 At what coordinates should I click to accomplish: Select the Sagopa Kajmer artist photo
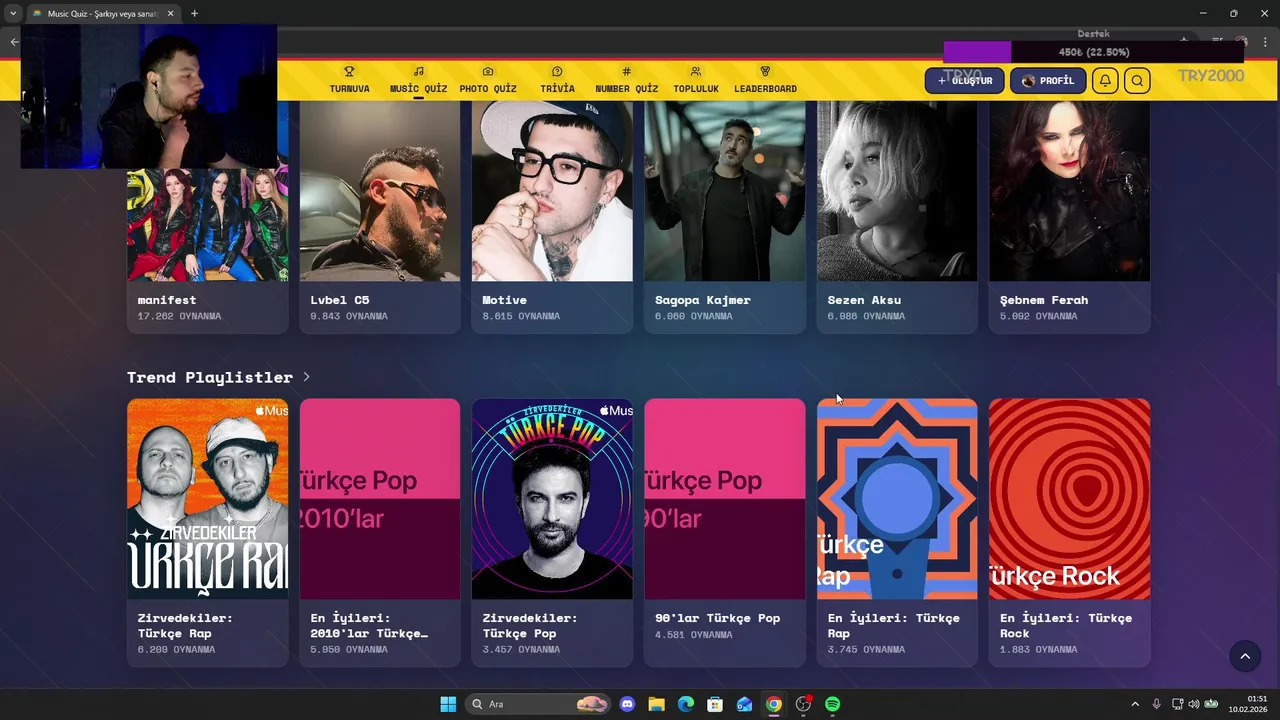[x=725, y=191]
